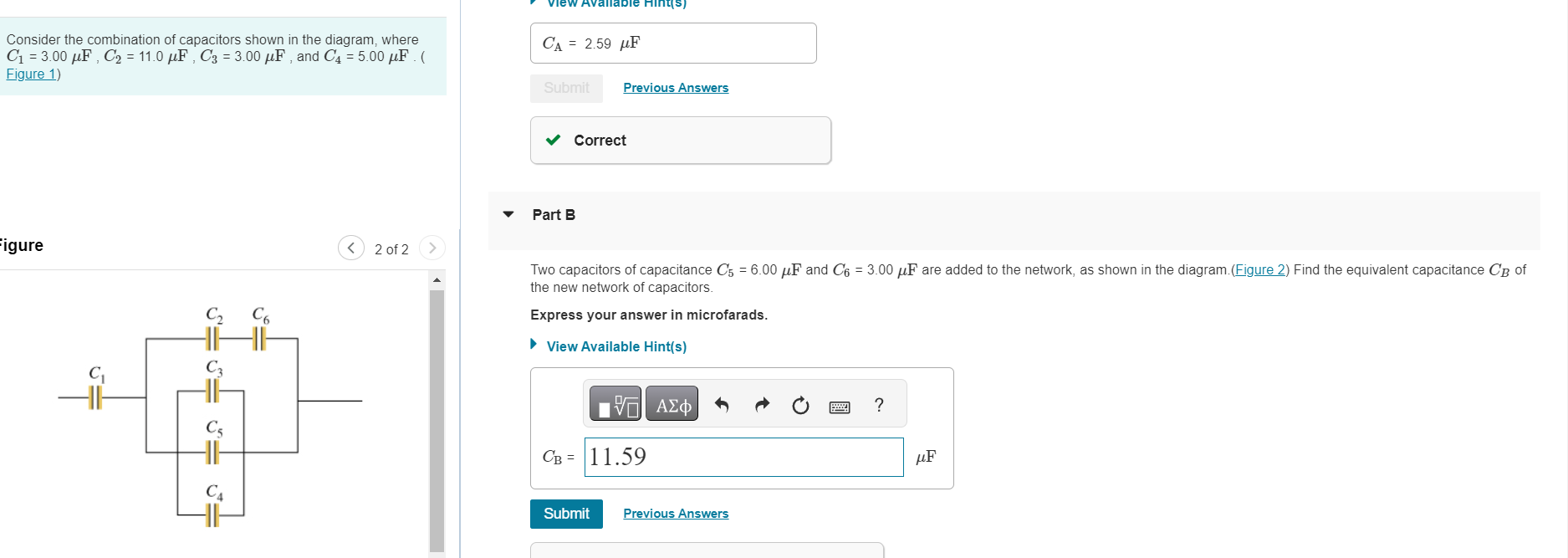This screenshot has width=1568, height=558.
Task: Click the equation editor help question mark
Action: (878, 405)
